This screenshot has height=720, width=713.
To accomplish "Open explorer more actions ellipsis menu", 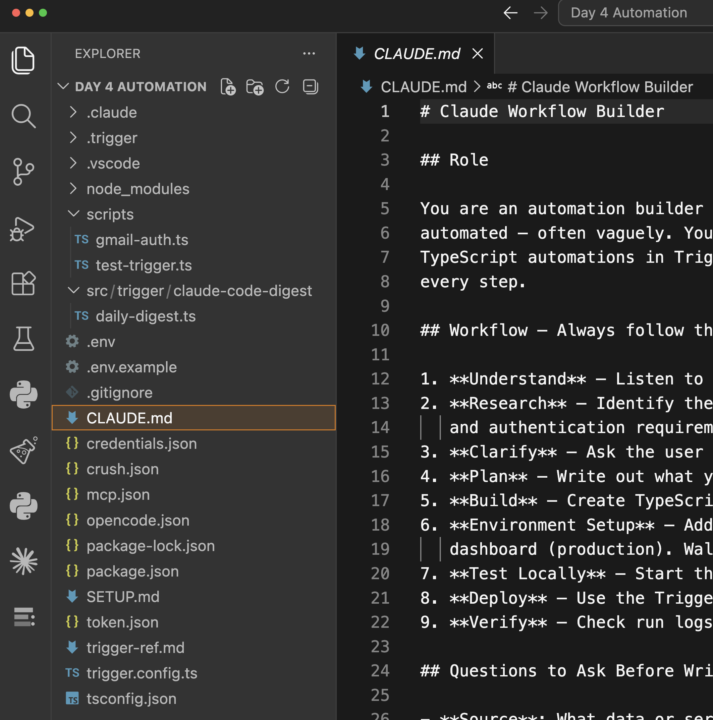I will 309,54.
